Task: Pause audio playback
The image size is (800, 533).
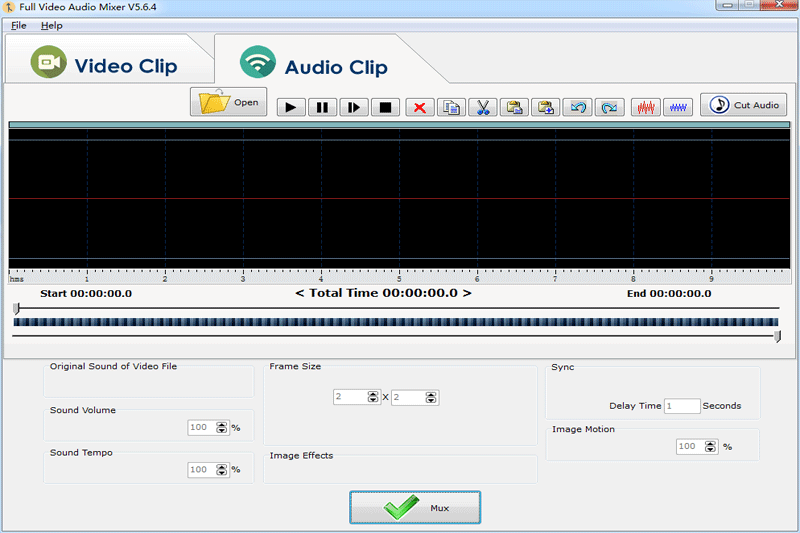Action: pyautogui.click(x=322, y=107)
